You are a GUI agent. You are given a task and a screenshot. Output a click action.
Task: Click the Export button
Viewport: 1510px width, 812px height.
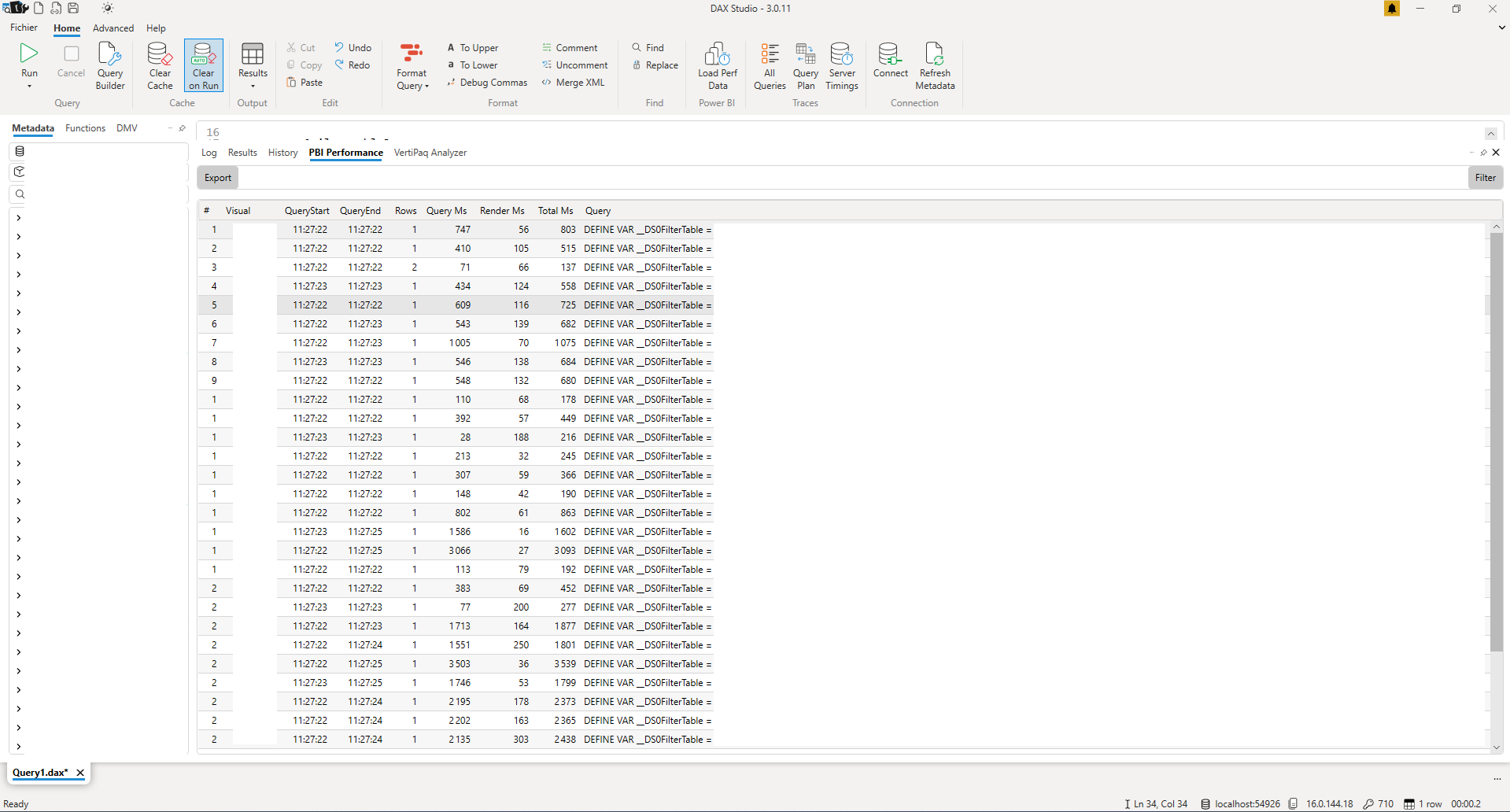point(218,178)
